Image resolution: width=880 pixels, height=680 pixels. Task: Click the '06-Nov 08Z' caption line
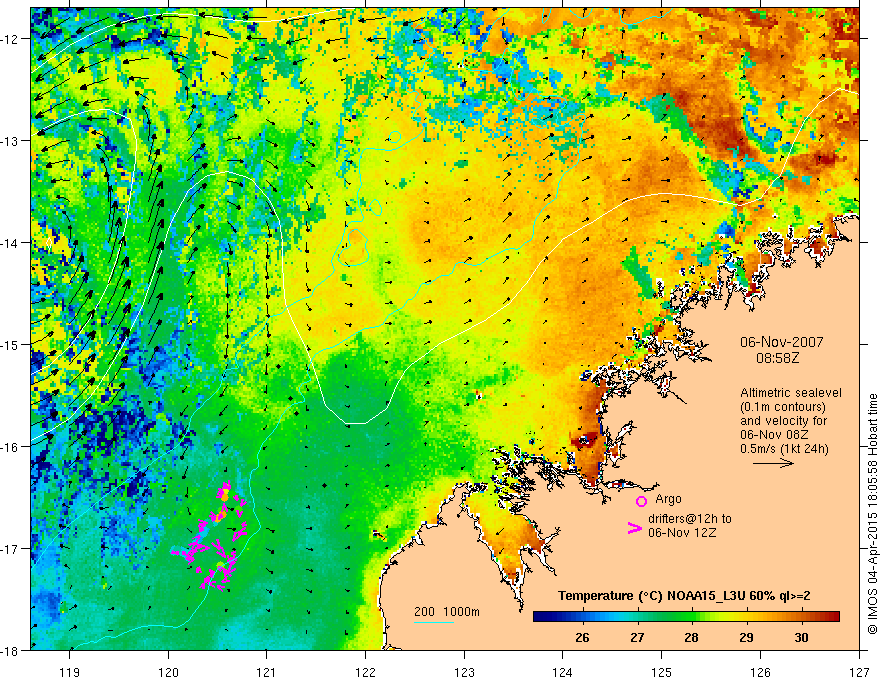coord(773,435)
